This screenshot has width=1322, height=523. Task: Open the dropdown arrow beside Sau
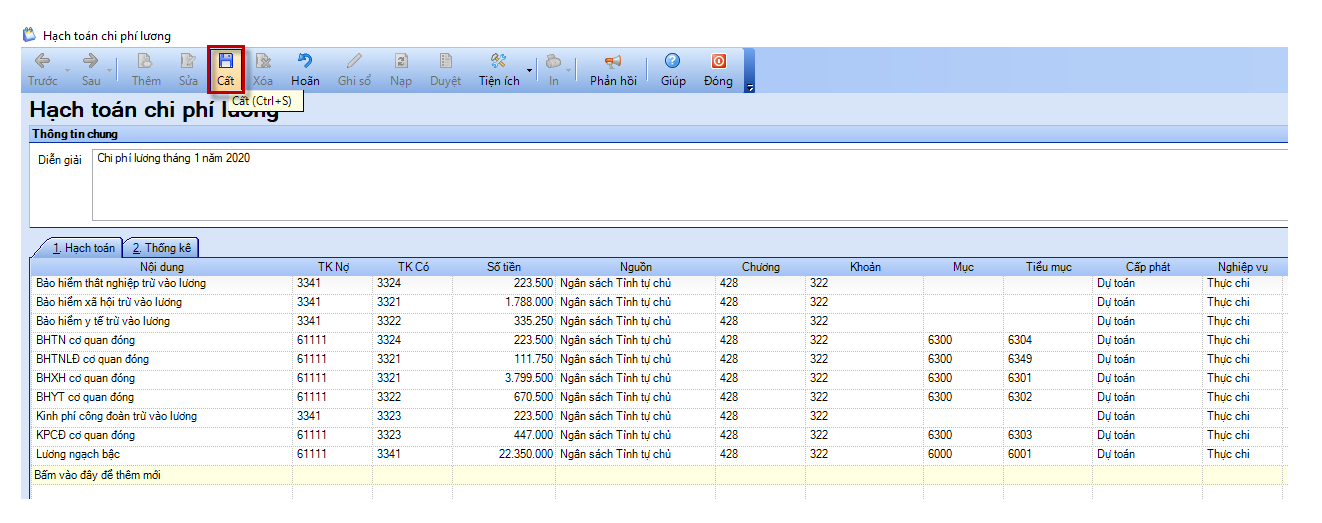109,70
